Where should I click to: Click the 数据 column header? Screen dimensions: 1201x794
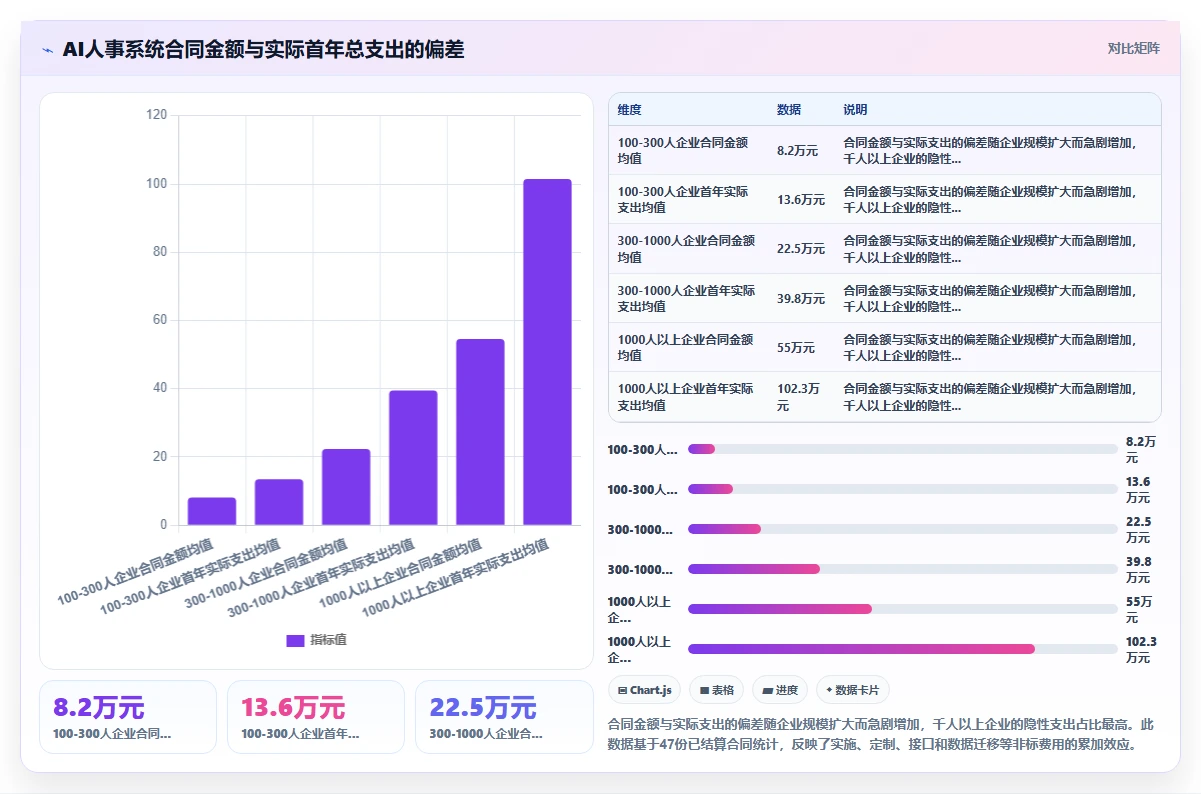[x=789, y=109]
